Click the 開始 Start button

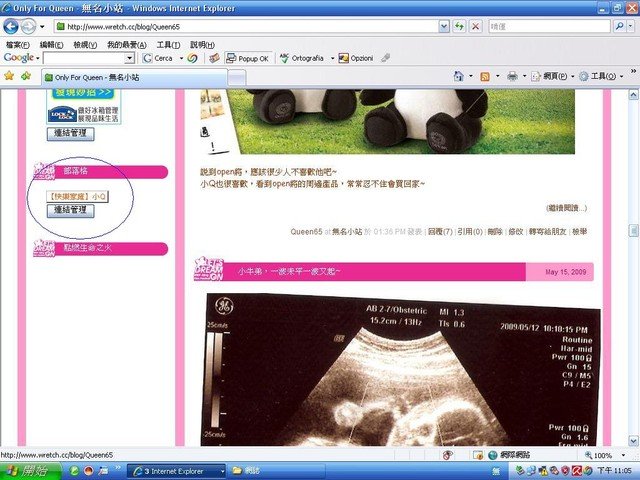click(30, 471)
